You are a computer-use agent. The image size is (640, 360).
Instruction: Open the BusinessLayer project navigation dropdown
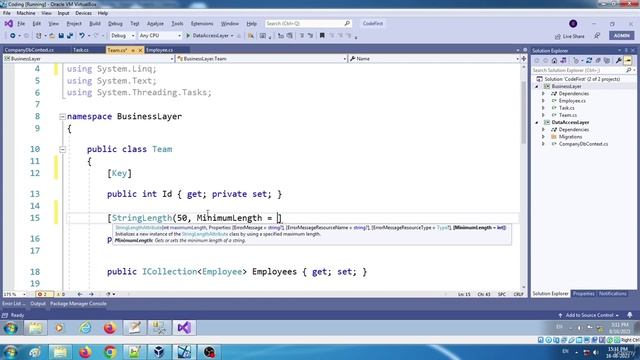click(x=89, y=59)
